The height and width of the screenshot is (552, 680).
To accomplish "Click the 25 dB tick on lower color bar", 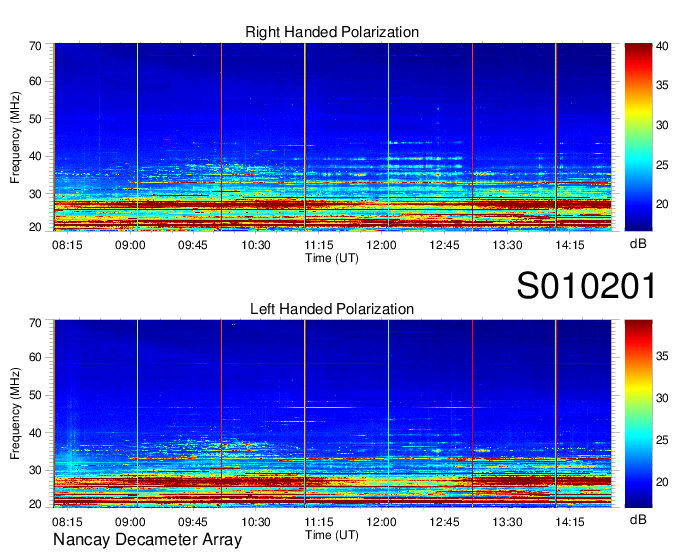I will click(x=662, y=440).
